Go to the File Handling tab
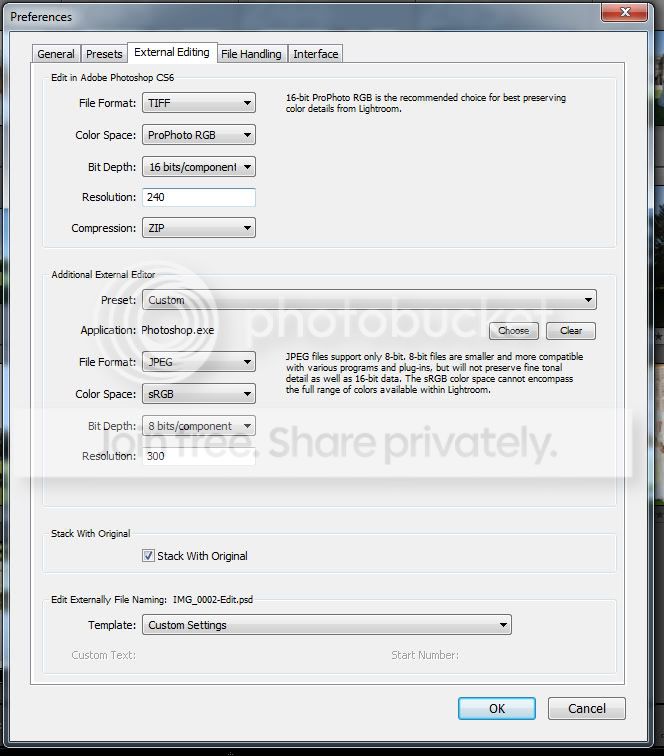The image size is (664, 756). pyautogui.click(x=252, y=54)
